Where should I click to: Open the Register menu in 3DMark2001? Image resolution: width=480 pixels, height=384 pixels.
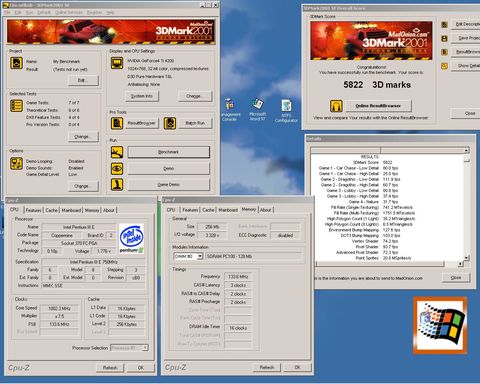(x=94, y=12)
